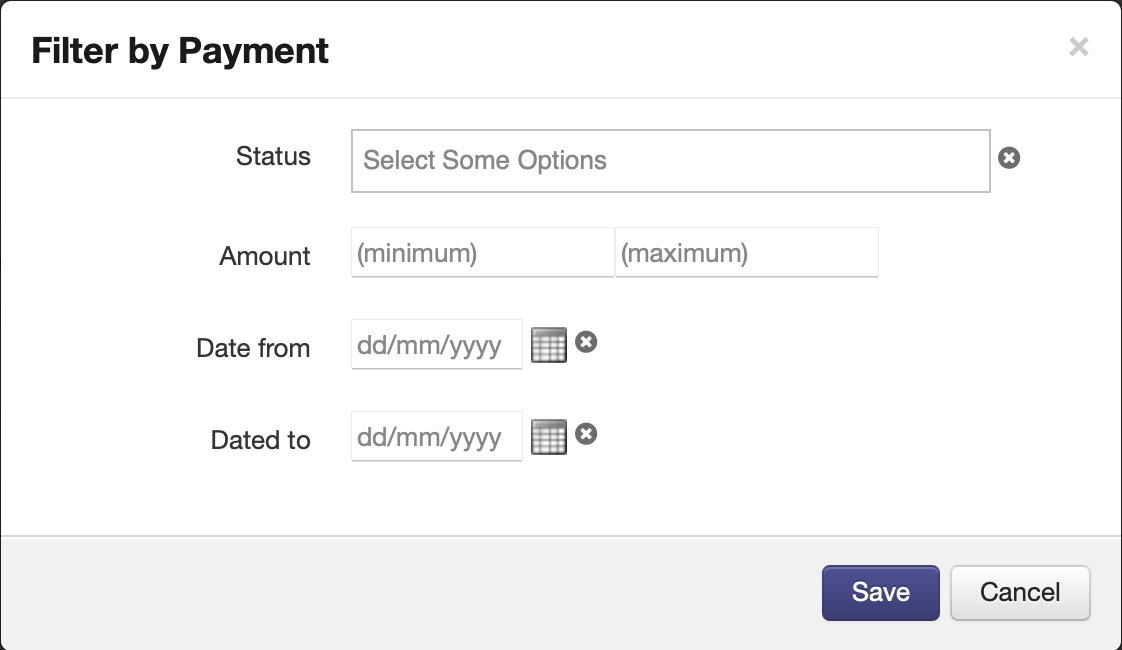The image size is (1122, 650).
Task: Click the minimum amount field
Action: [x=482, y=253]
